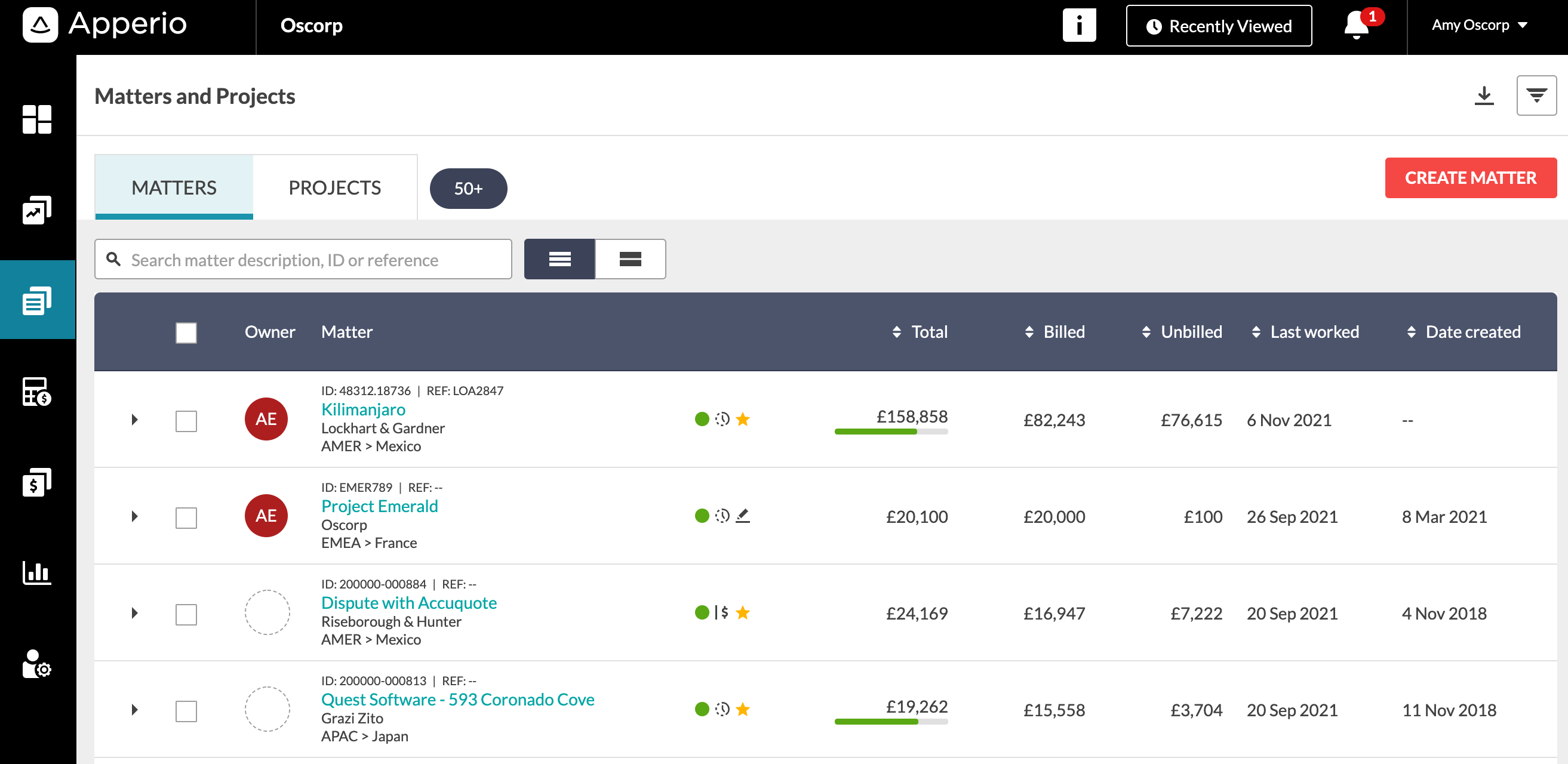Open the Kilimanjaro matter

364,409
